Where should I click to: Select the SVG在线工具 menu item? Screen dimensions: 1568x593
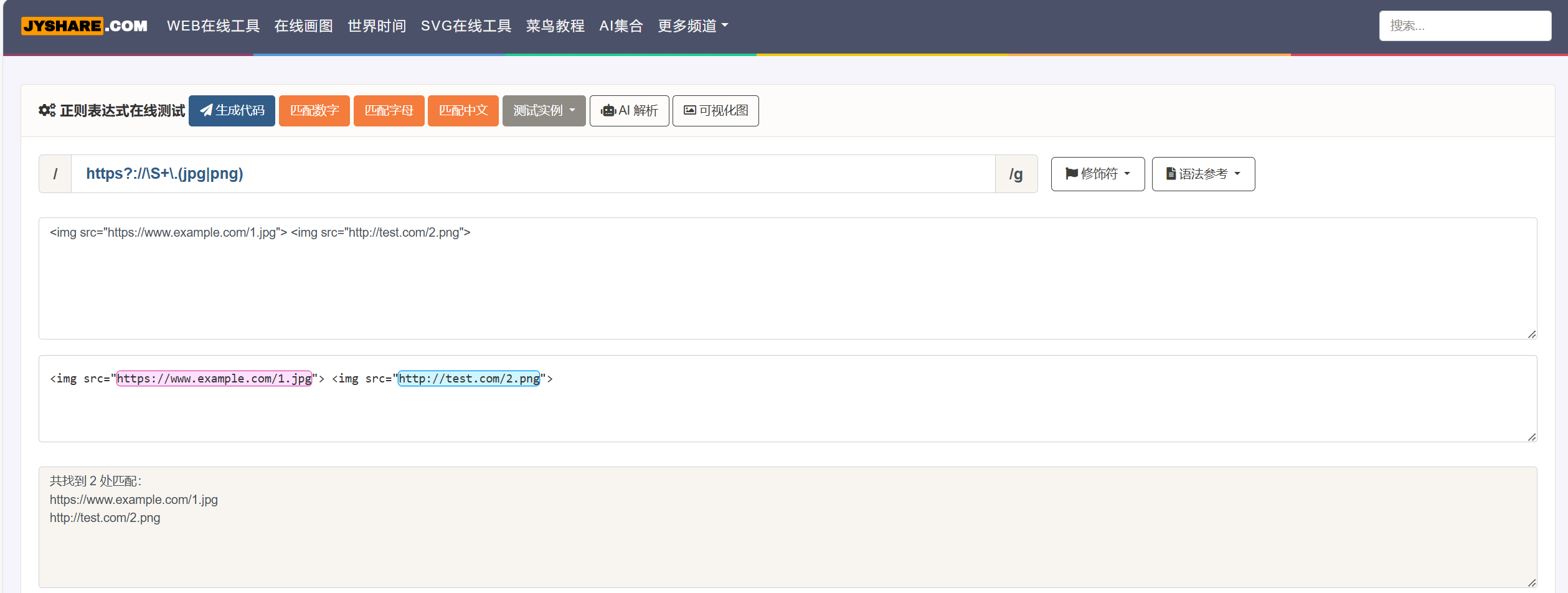(x=466, y=26)
